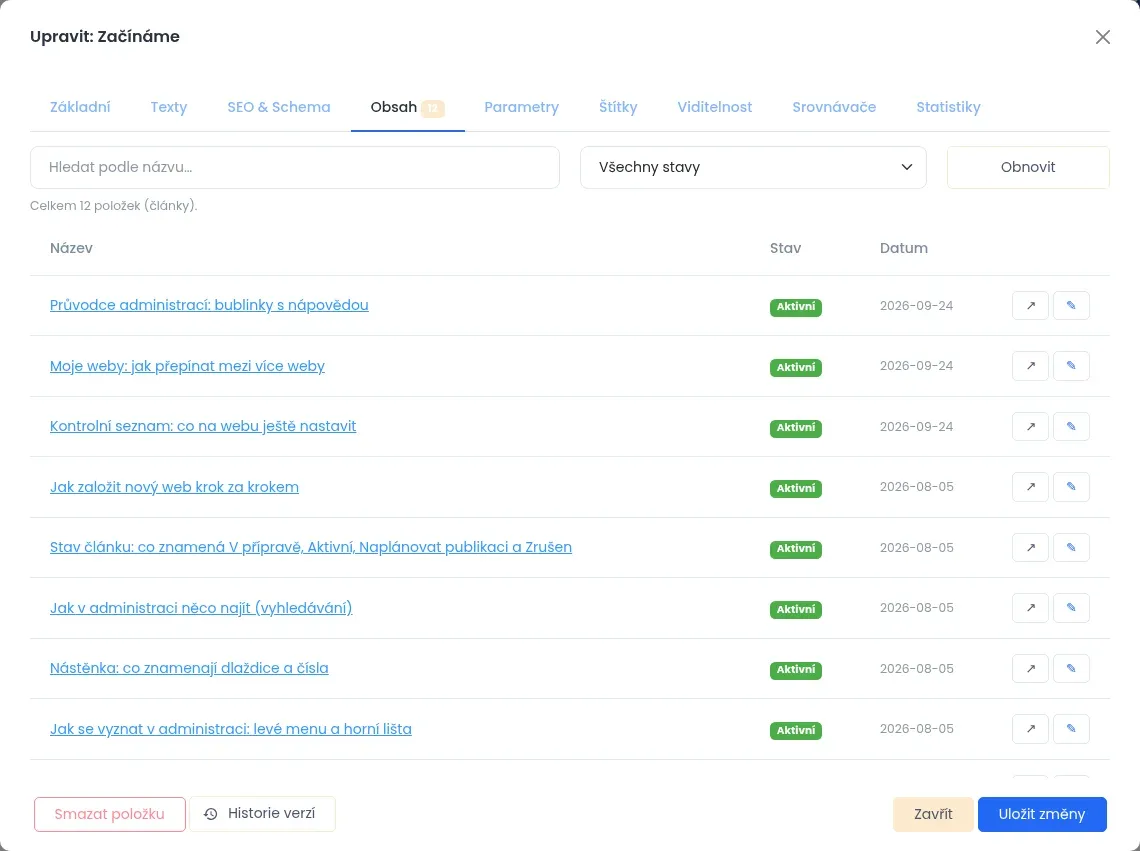
Task: Click the 'Smazat položku' delete button
Action: pos(110,814)
